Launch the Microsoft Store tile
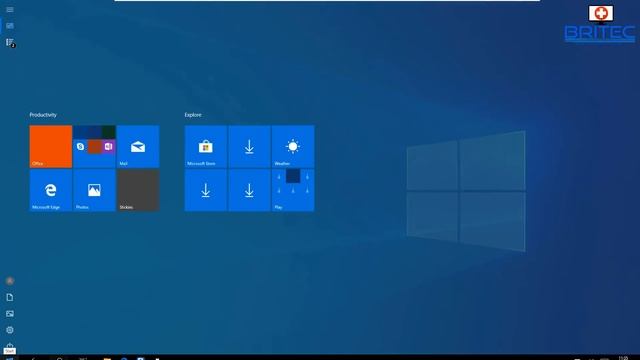The height and width of the screenshot is (360, 640). (206, 147)
